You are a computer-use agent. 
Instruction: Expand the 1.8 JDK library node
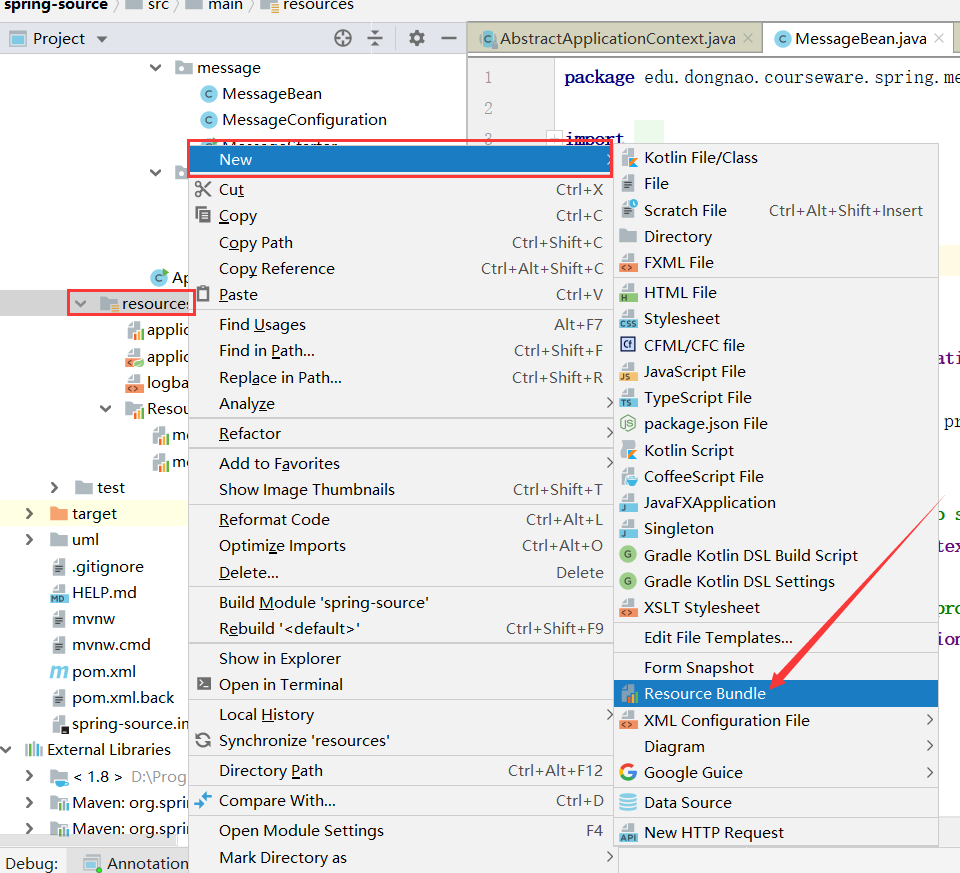(29, 776)
